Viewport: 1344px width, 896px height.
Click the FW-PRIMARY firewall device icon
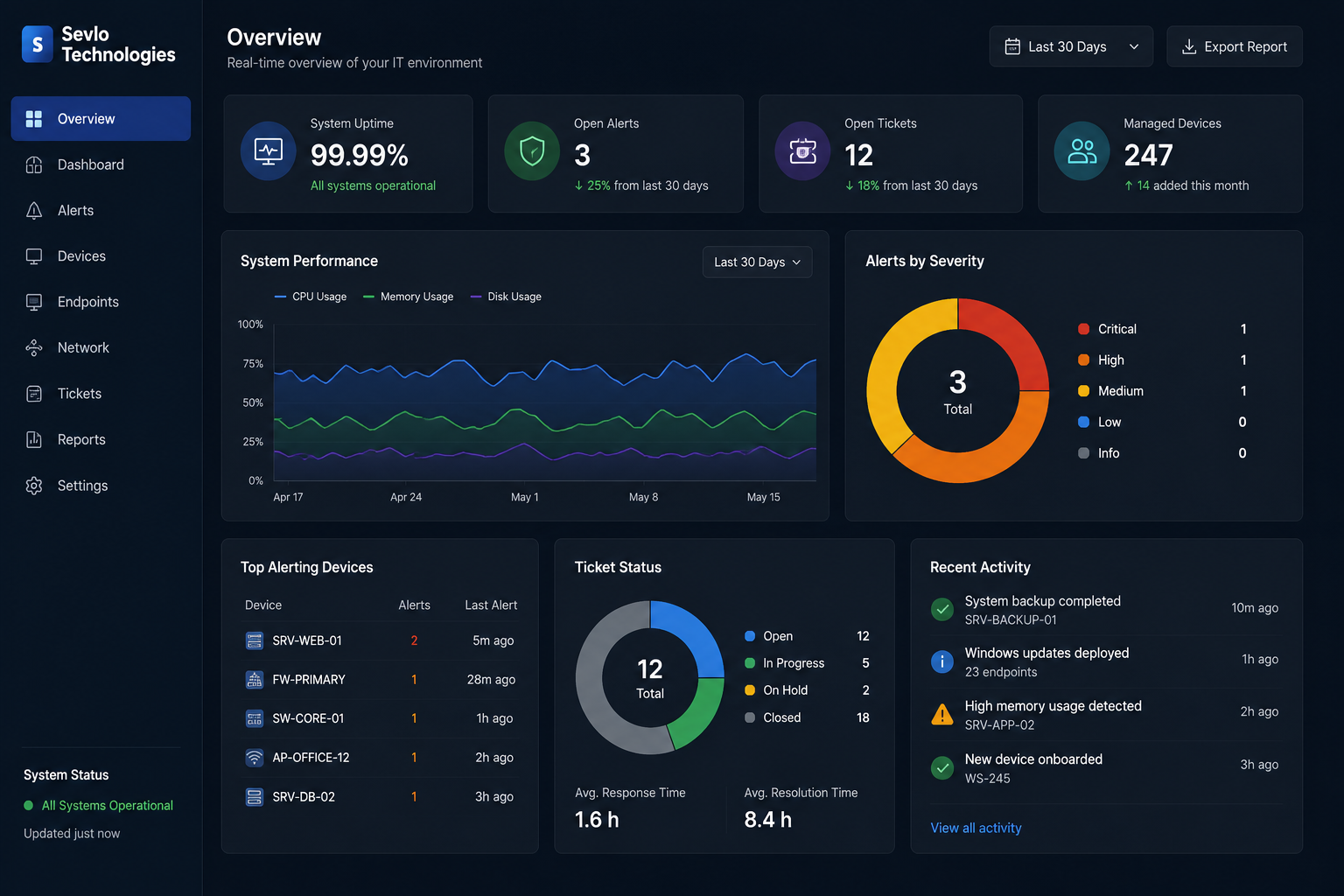[255, 680]
